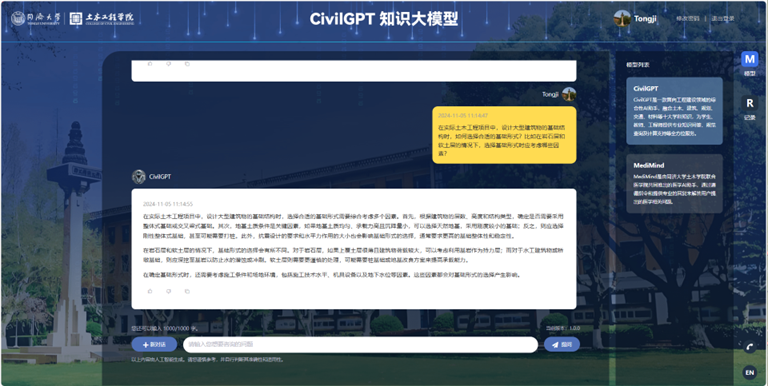The height and width of the screenshot is (386, 768).
Task: Click the model list heading in right panel
Action: [638, 65]
